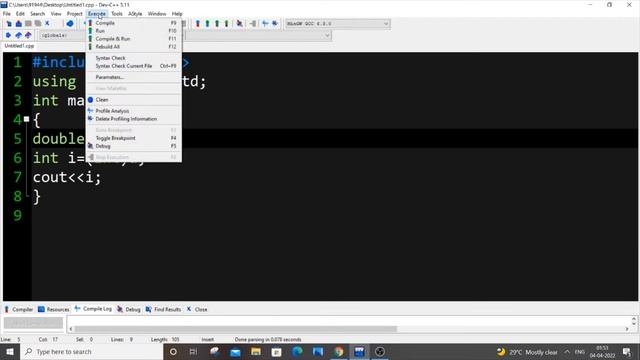640x360 pixels.
Task: Open the Search menu
Action: [37, 13]
